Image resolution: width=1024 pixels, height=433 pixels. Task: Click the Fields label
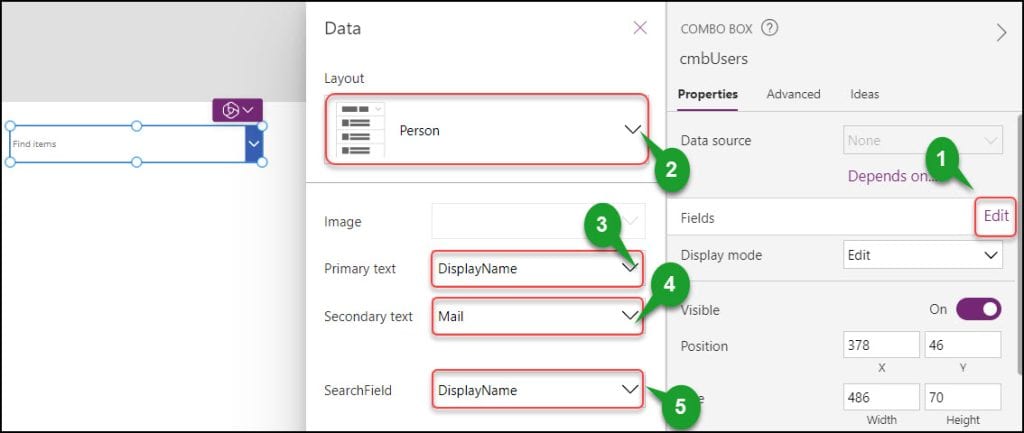(697, 218)
